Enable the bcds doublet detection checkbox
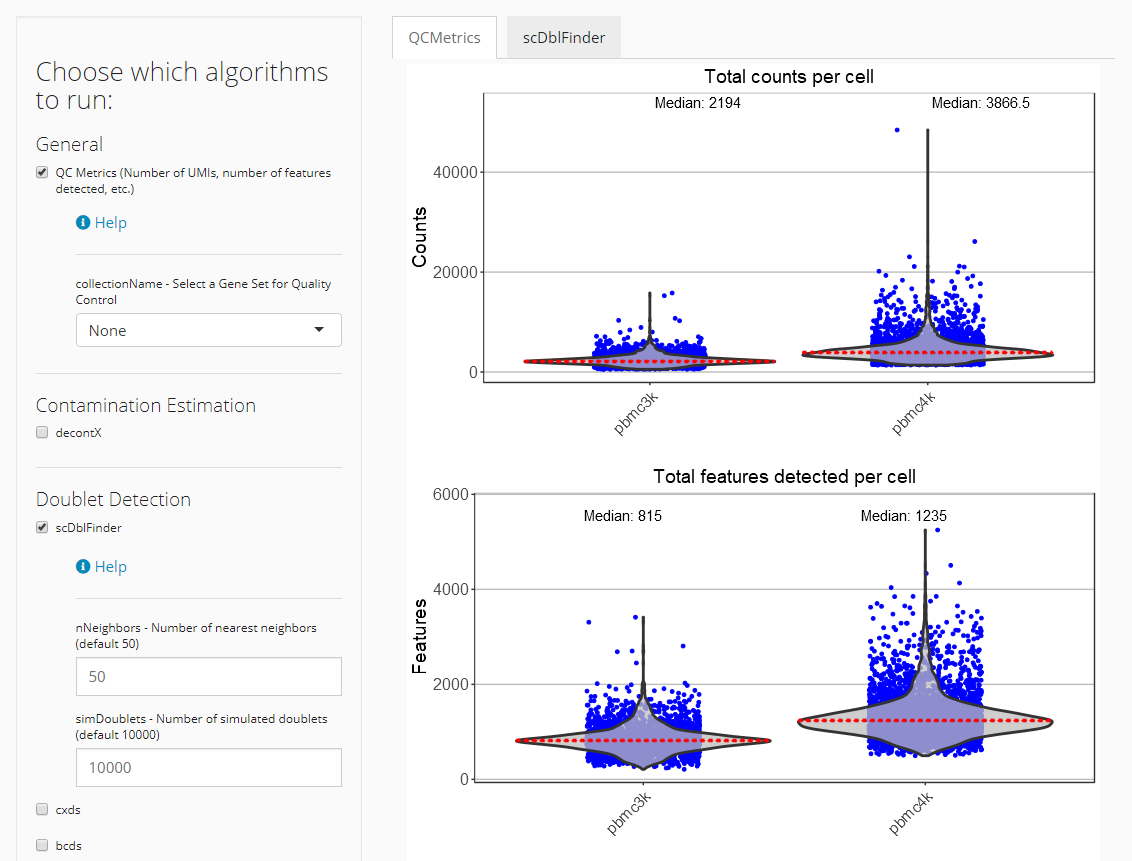Viewport: 1132px width, 861px height. coord(42,845)
